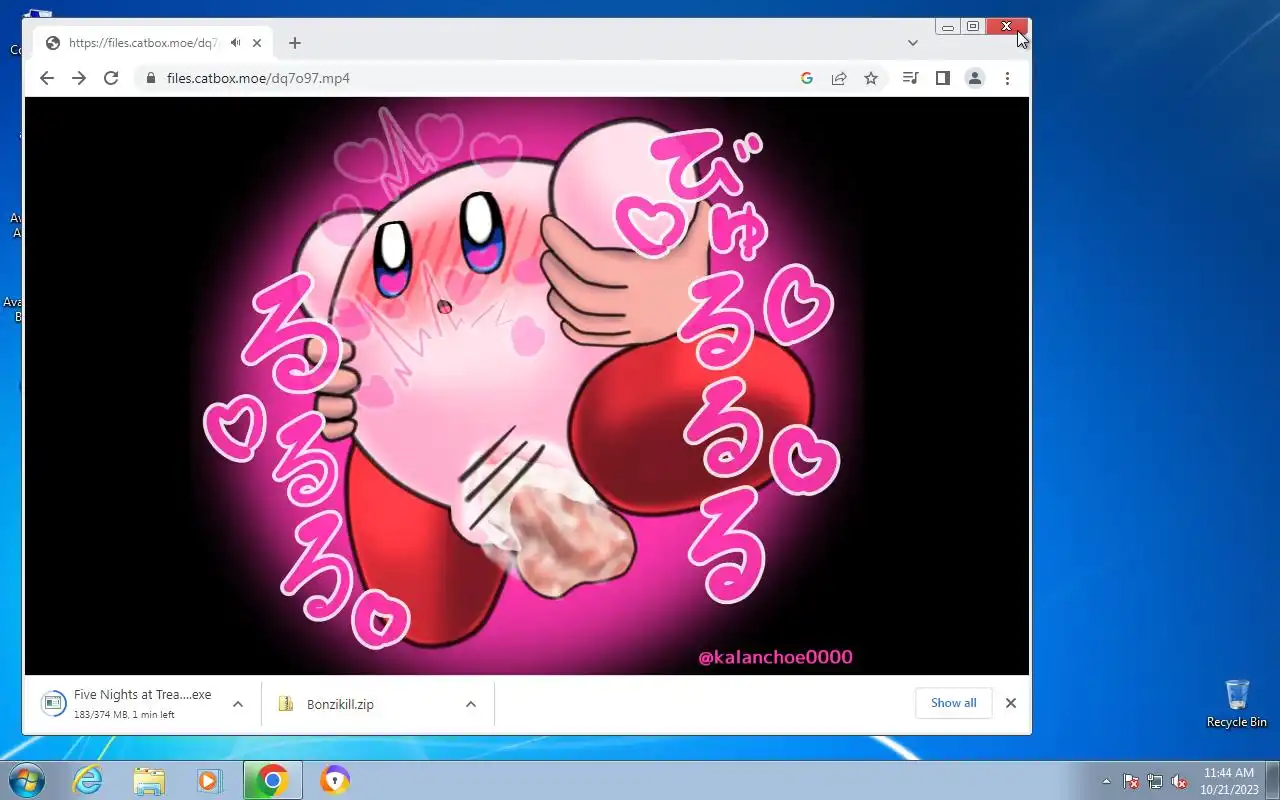Toggle the Chrome side panel
The image size is (1280, 800).
[942, 78]
